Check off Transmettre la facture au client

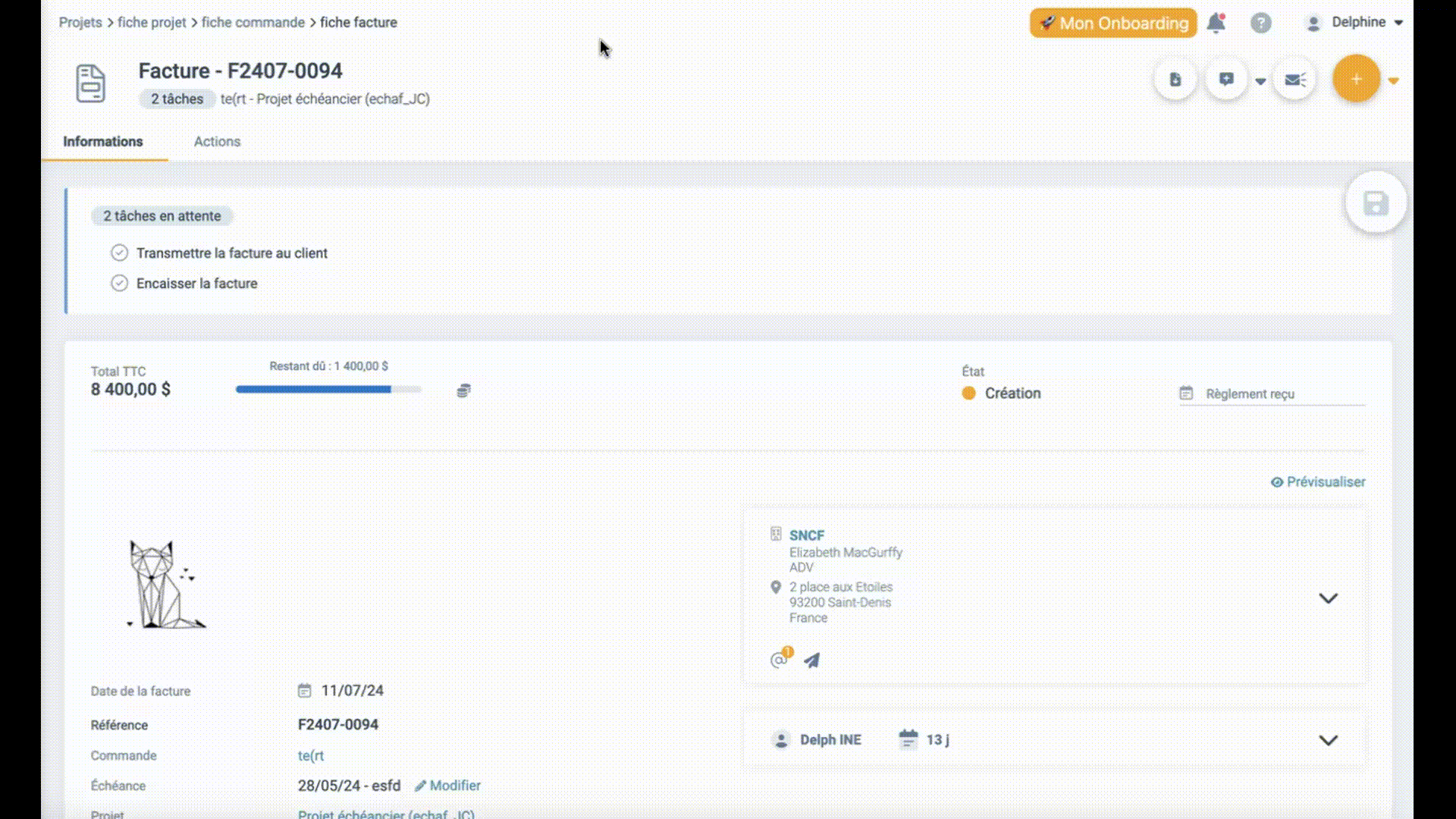[119, 253]
